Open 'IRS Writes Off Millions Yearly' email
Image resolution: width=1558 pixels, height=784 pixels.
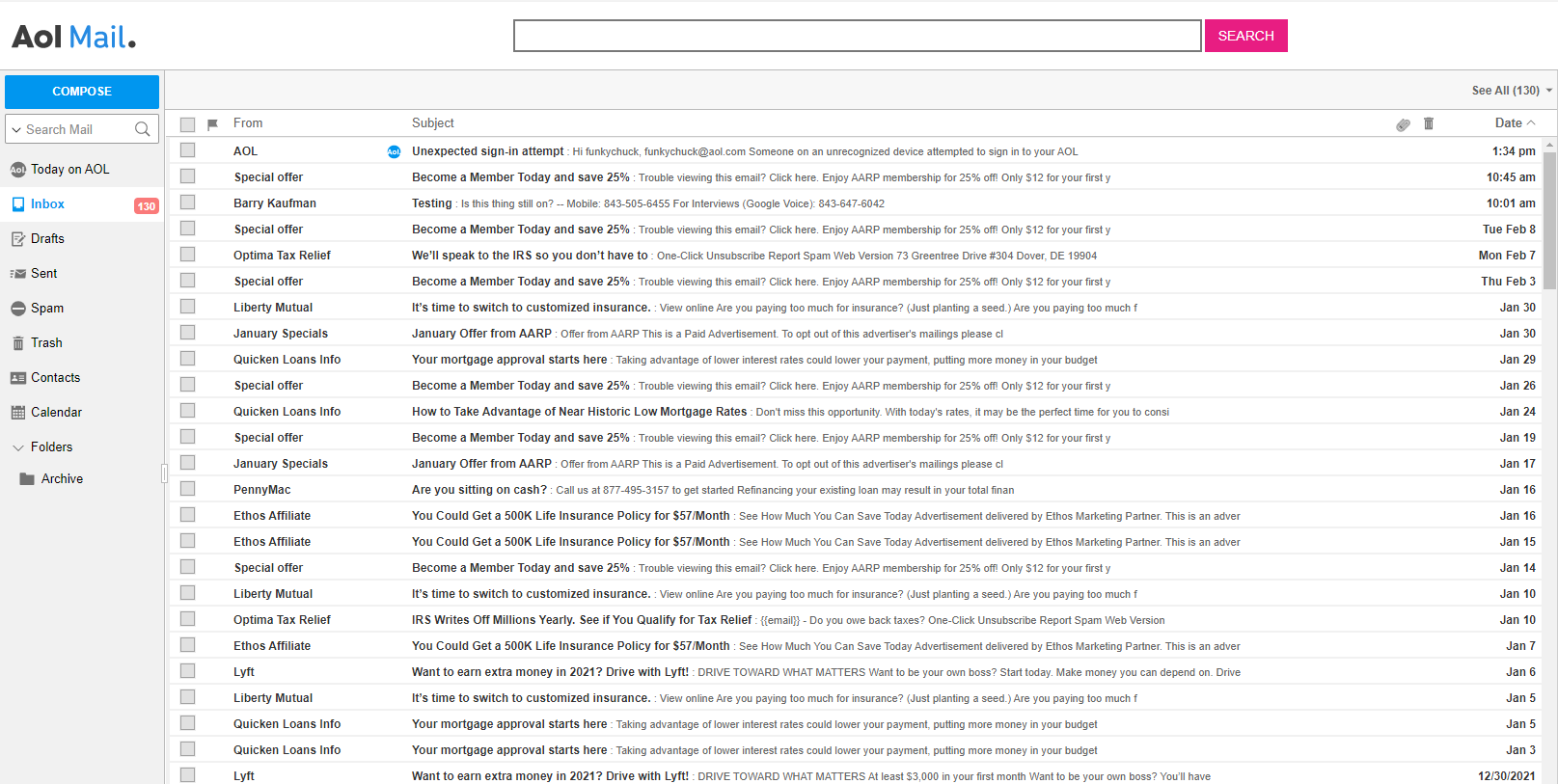[857, 620]
